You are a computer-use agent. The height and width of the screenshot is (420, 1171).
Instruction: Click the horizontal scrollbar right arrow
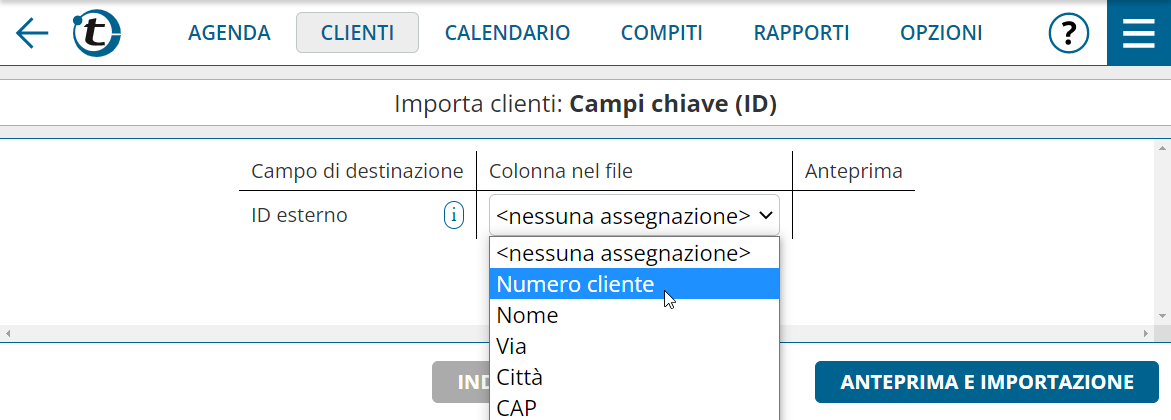click(1146, 333)
